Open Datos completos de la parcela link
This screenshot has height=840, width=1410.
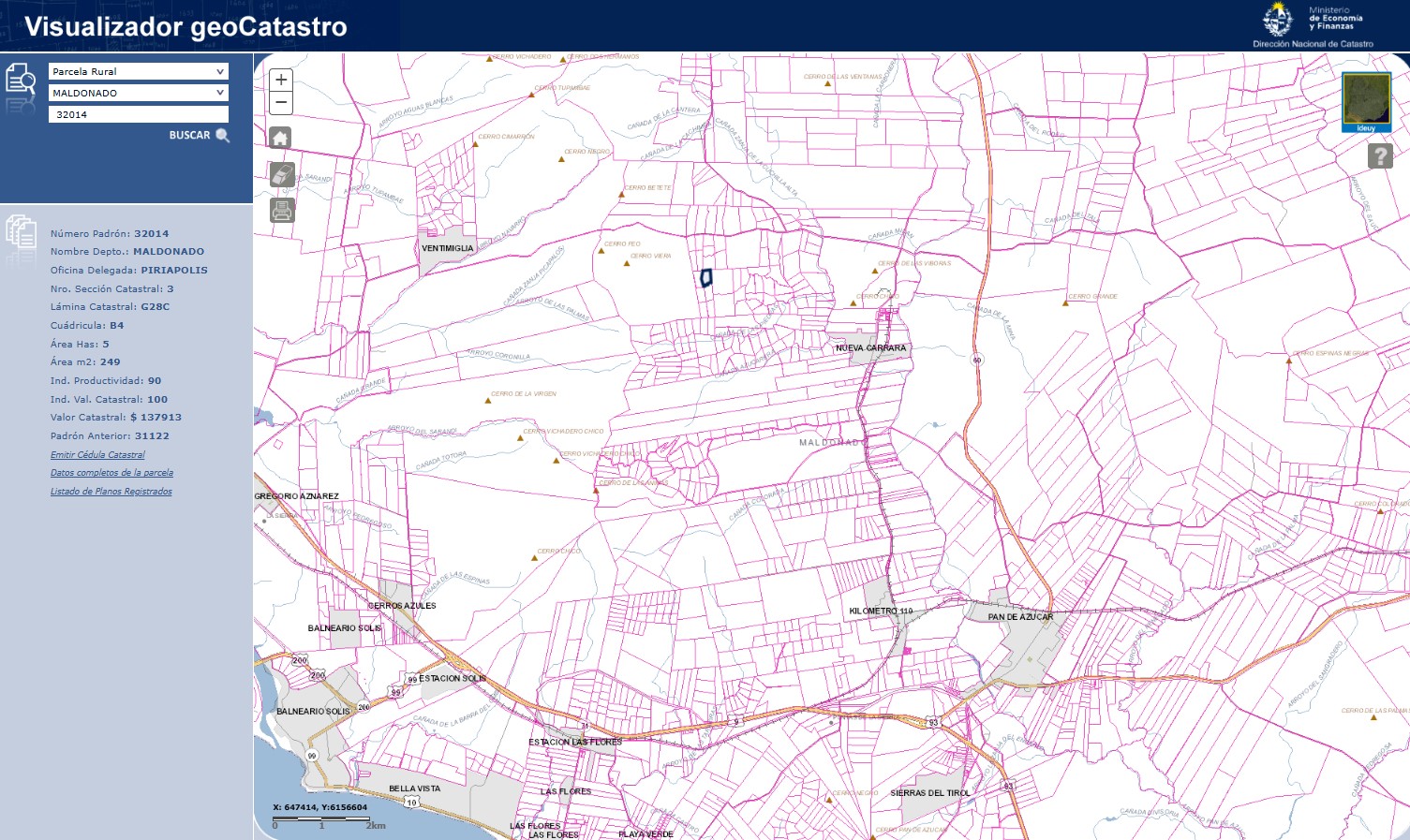point(111,473)
